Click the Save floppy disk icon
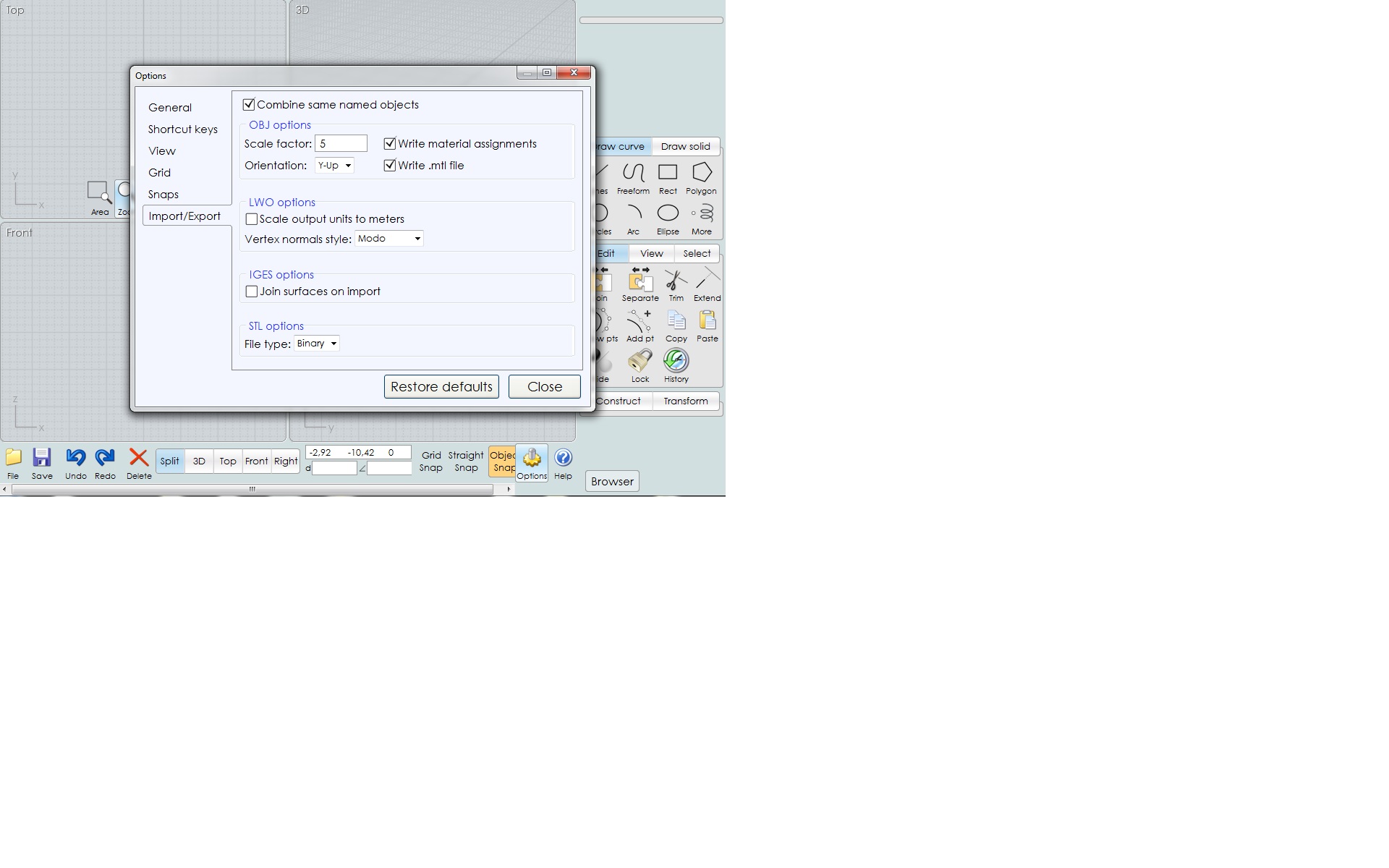Image resolution: width=1389 pixels, height=868 pixels. (42, 463)
